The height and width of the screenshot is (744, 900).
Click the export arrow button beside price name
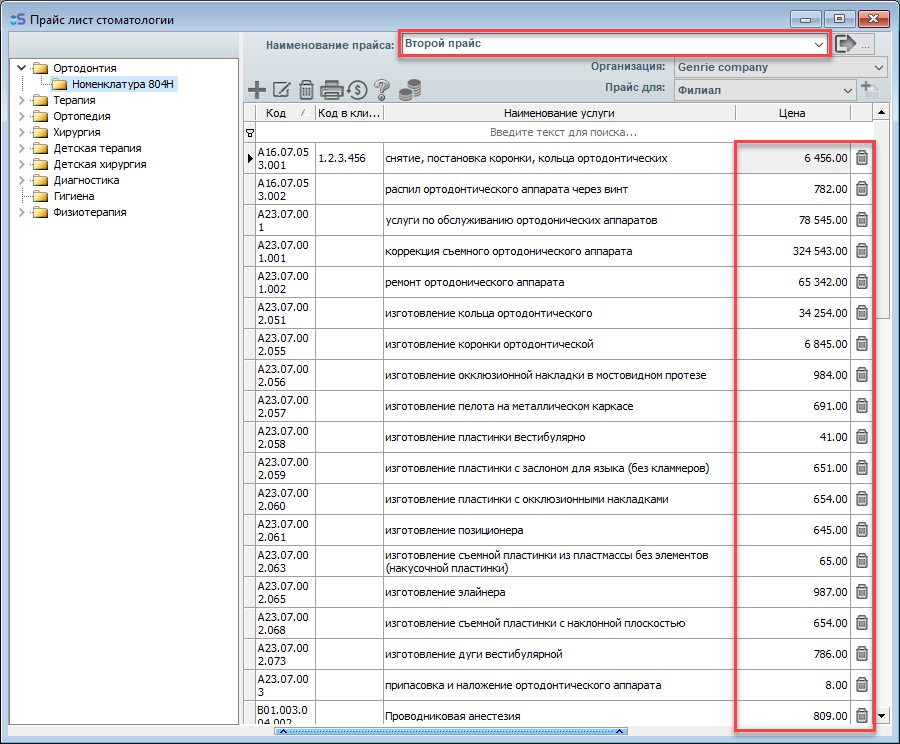coord(847,44)
